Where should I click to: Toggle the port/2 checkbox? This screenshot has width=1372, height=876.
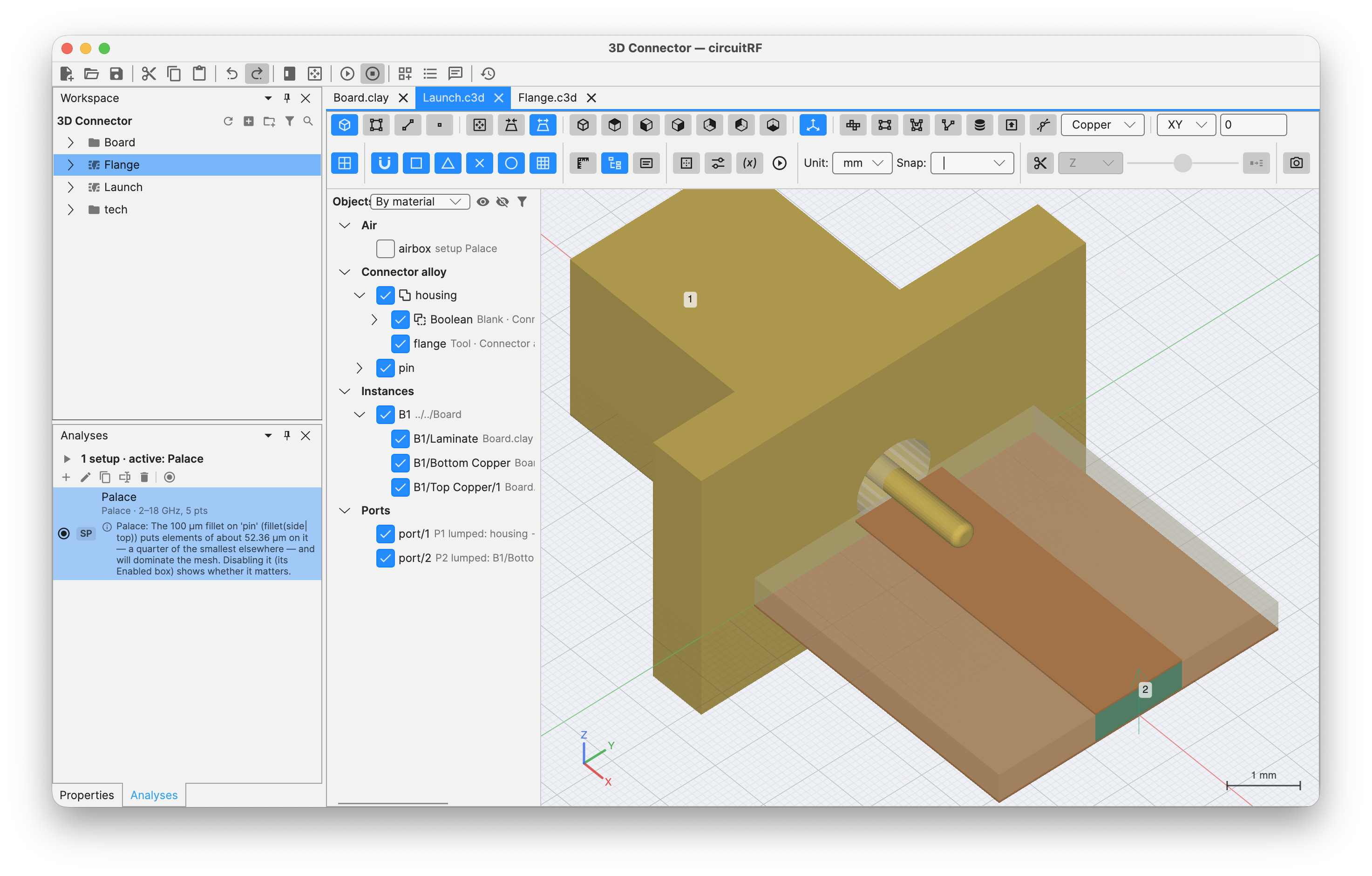click(385, 557)
